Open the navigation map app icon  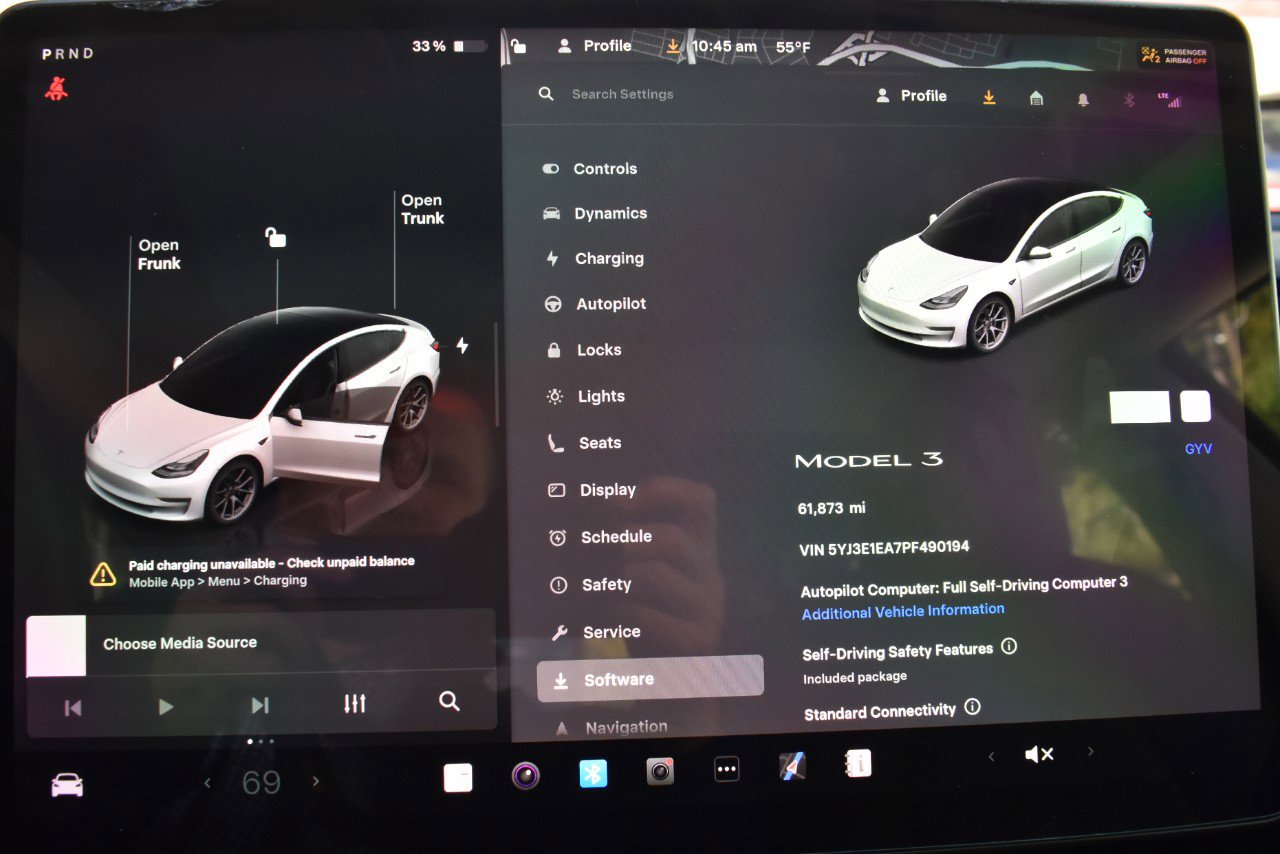click(x=792, y=767)
